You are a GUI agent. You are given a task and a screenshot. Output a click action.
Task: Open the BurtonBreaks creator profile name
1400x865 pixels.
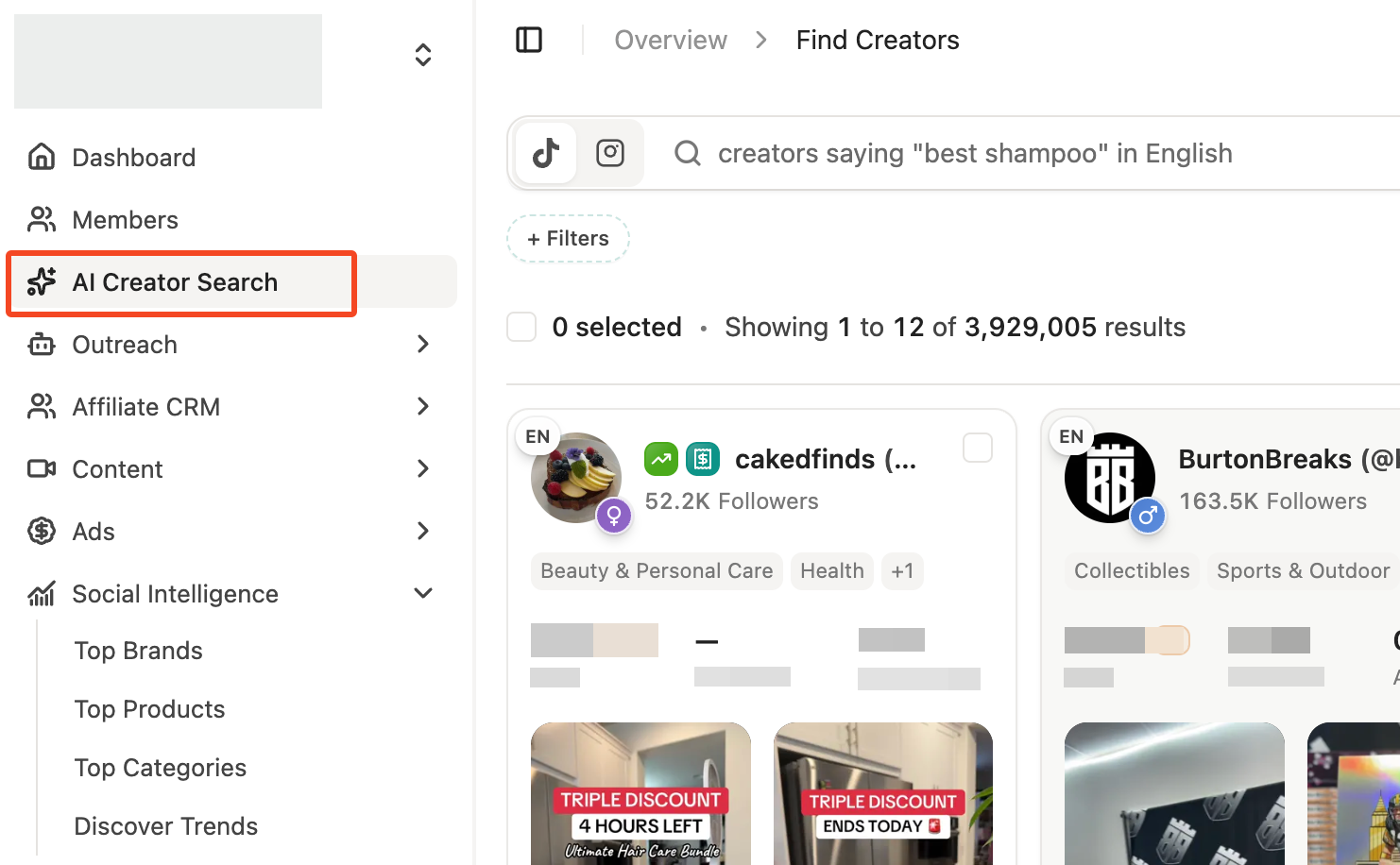tap(1289, 459)
